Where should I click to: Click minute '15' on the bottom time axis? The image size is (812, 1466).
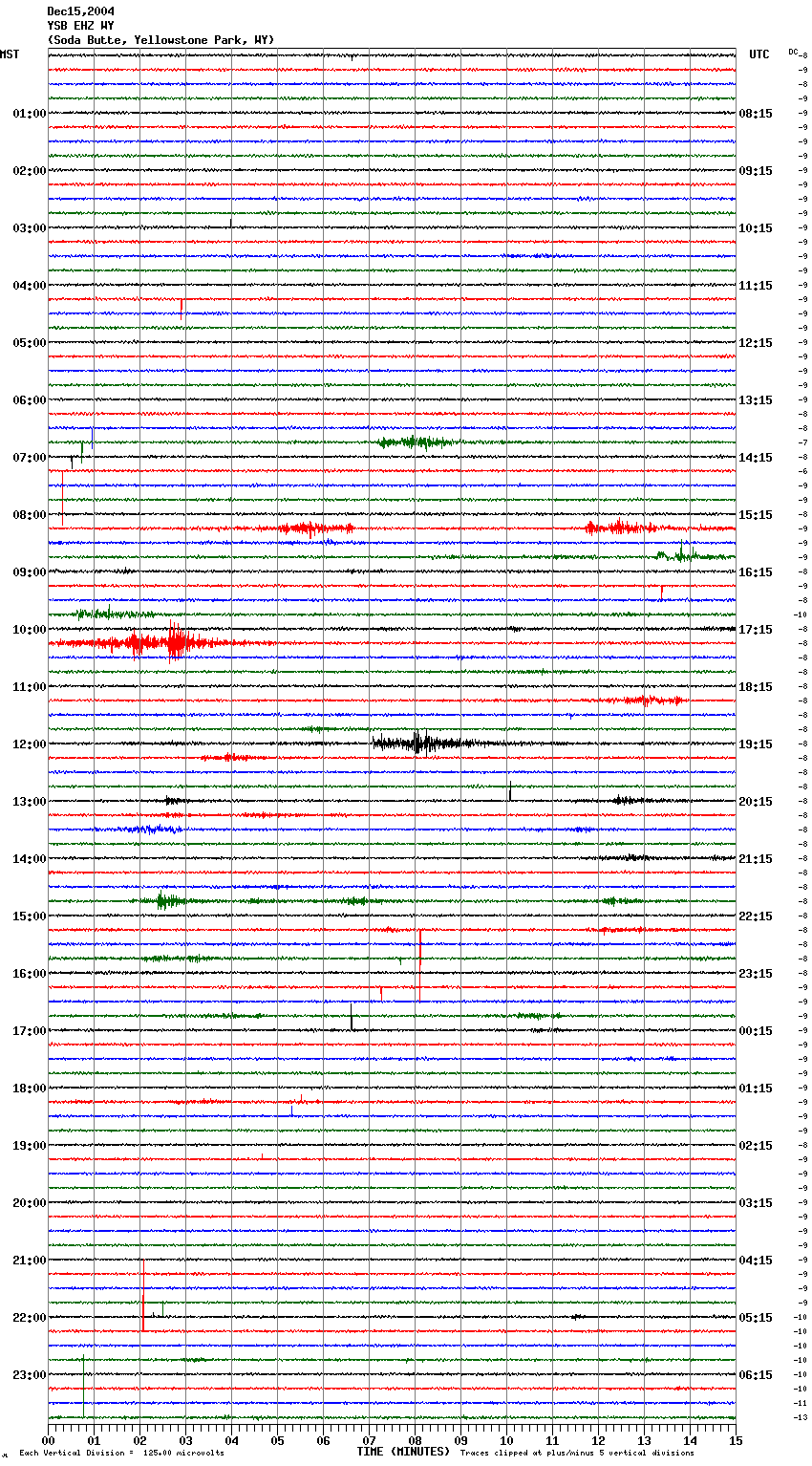pyautogui.click(x=736, y=1440)
